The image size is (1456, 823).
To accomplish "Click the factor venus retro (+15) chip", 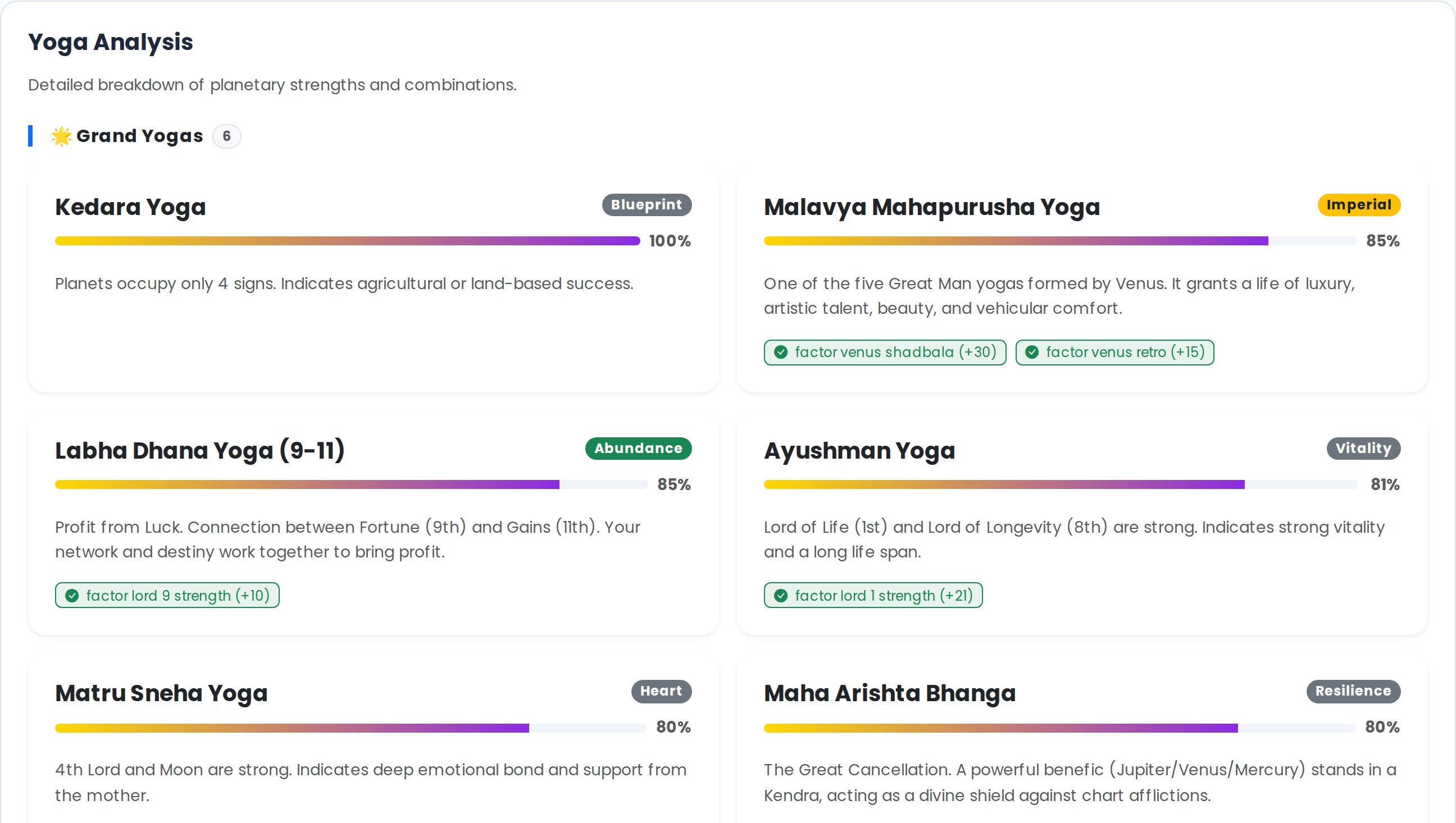I will (x=1114, y=352).
